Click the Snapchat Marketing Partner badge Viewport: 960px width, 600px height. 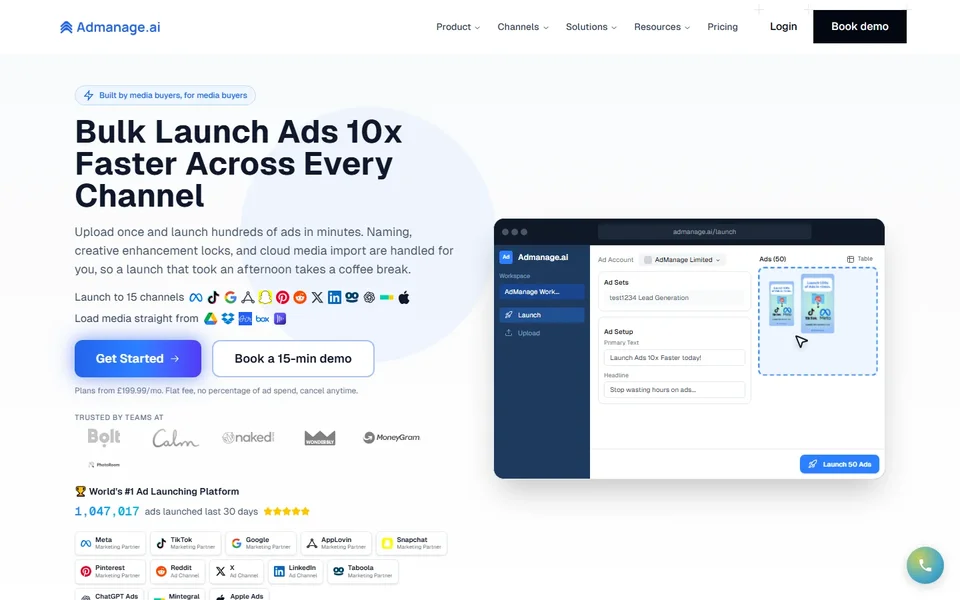point(411,543)
